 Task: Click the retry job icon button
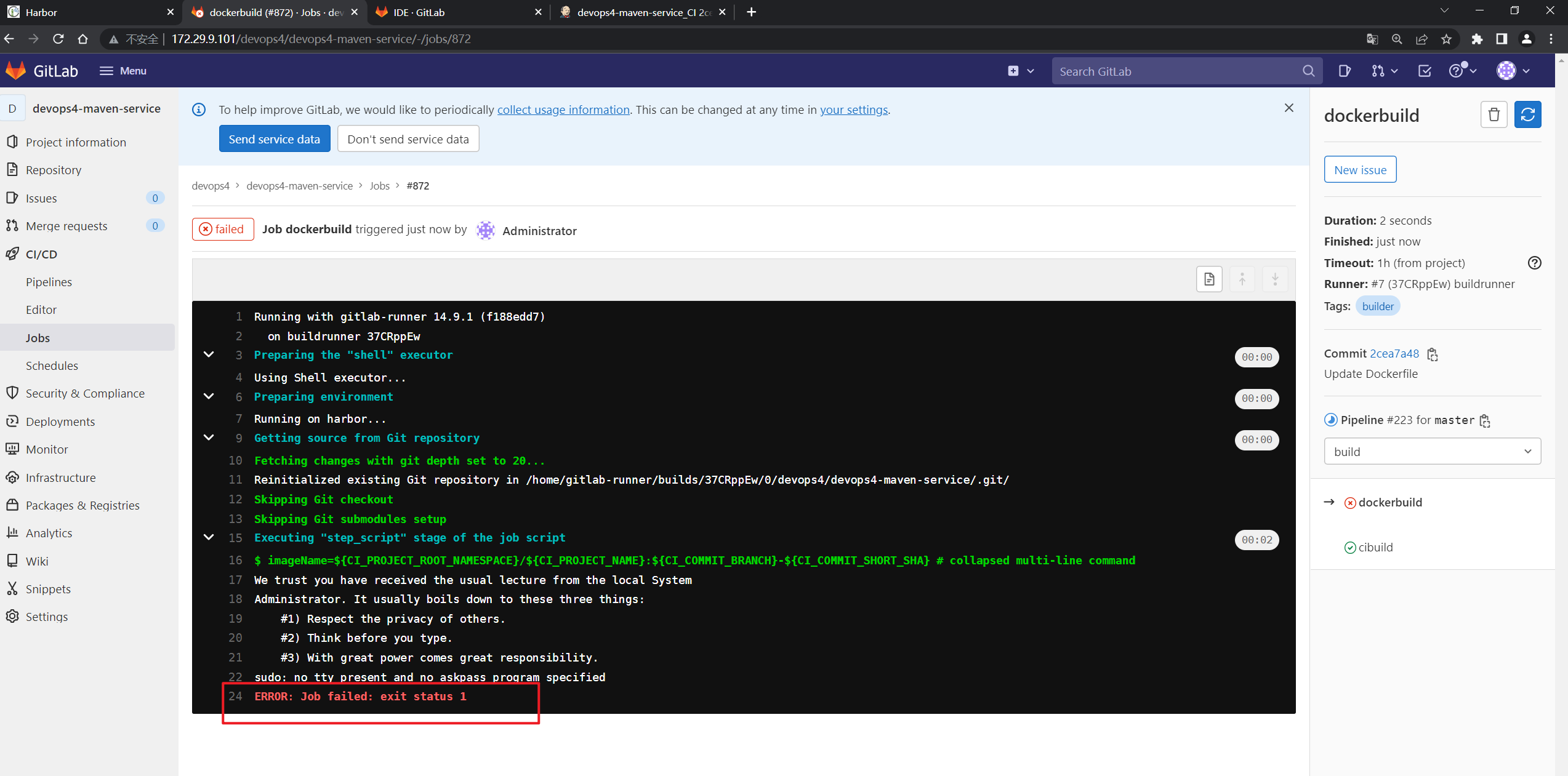point(1527,114)
